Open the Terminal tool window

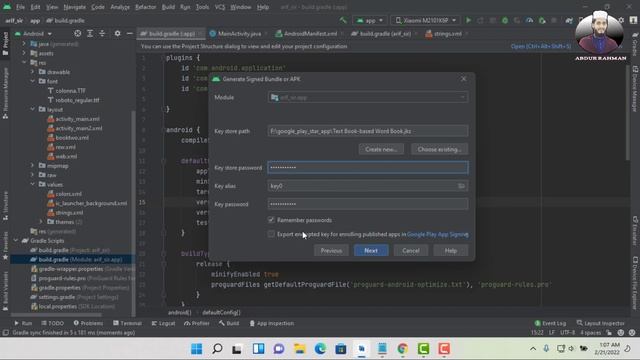pyautogui.click(x=127, y=323)
